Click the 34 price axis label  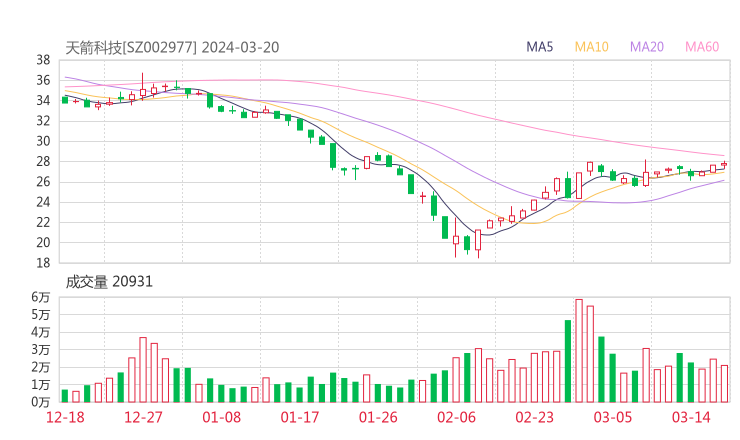43,101
